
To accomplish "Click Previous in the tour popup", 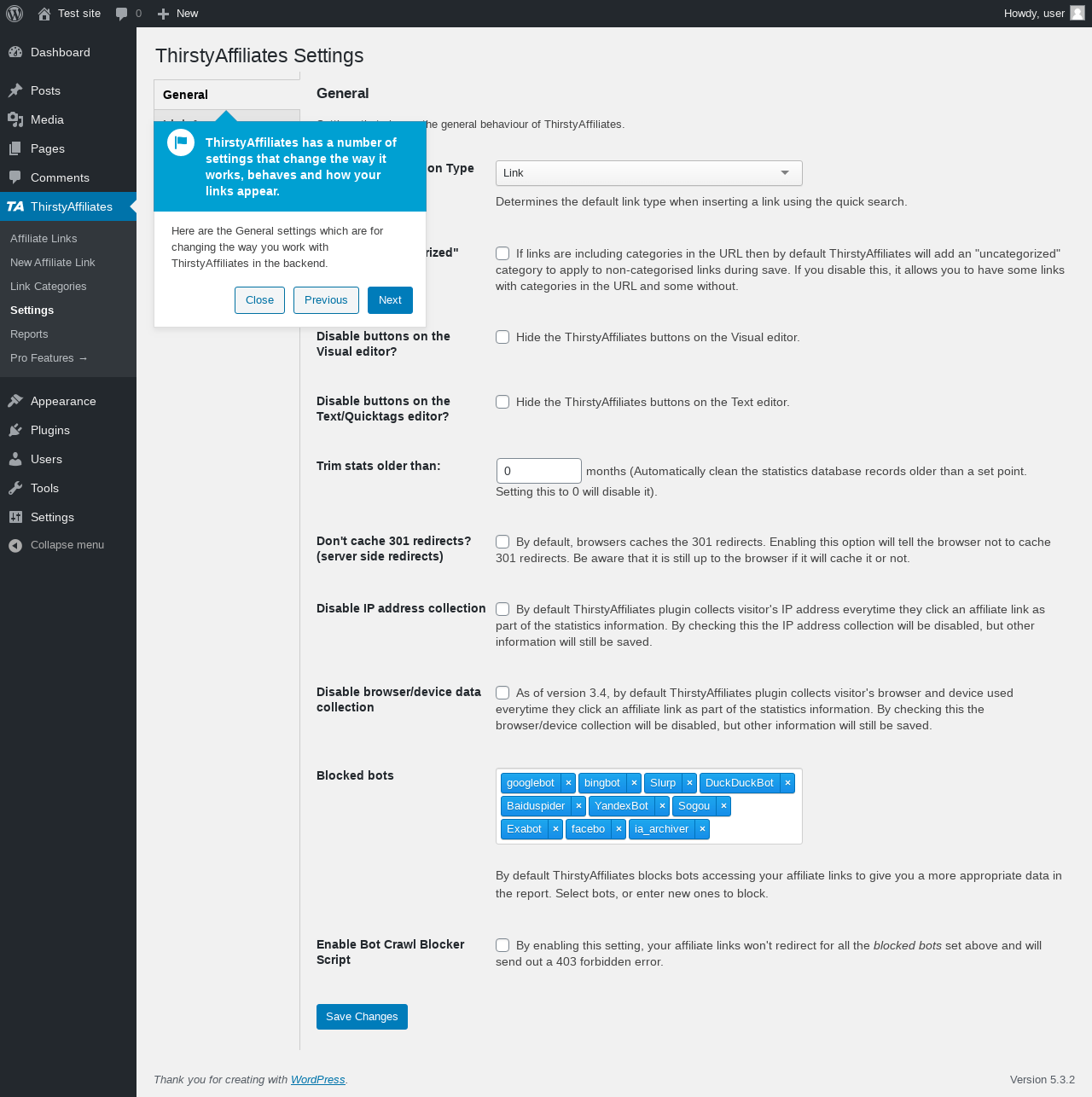I will point(326,300).
